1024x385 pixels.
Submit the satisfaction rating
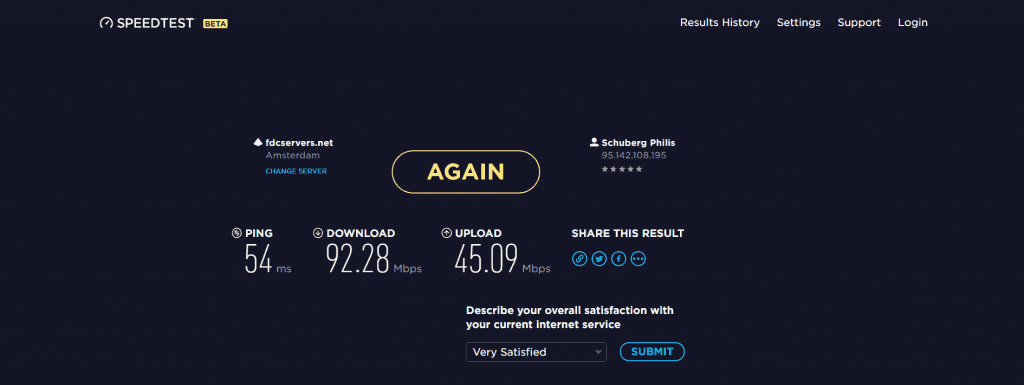pyautogui.click(x=652, y=352)
